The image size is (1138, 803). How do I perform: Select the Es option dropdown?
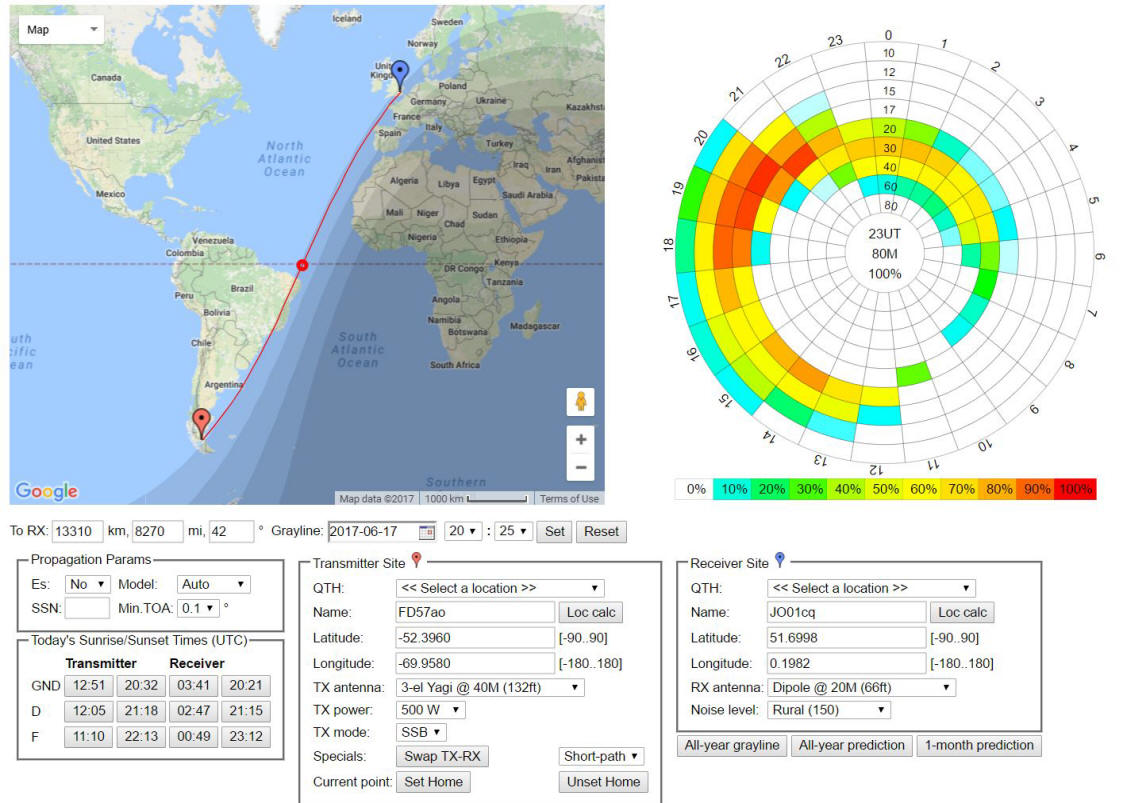87,584
